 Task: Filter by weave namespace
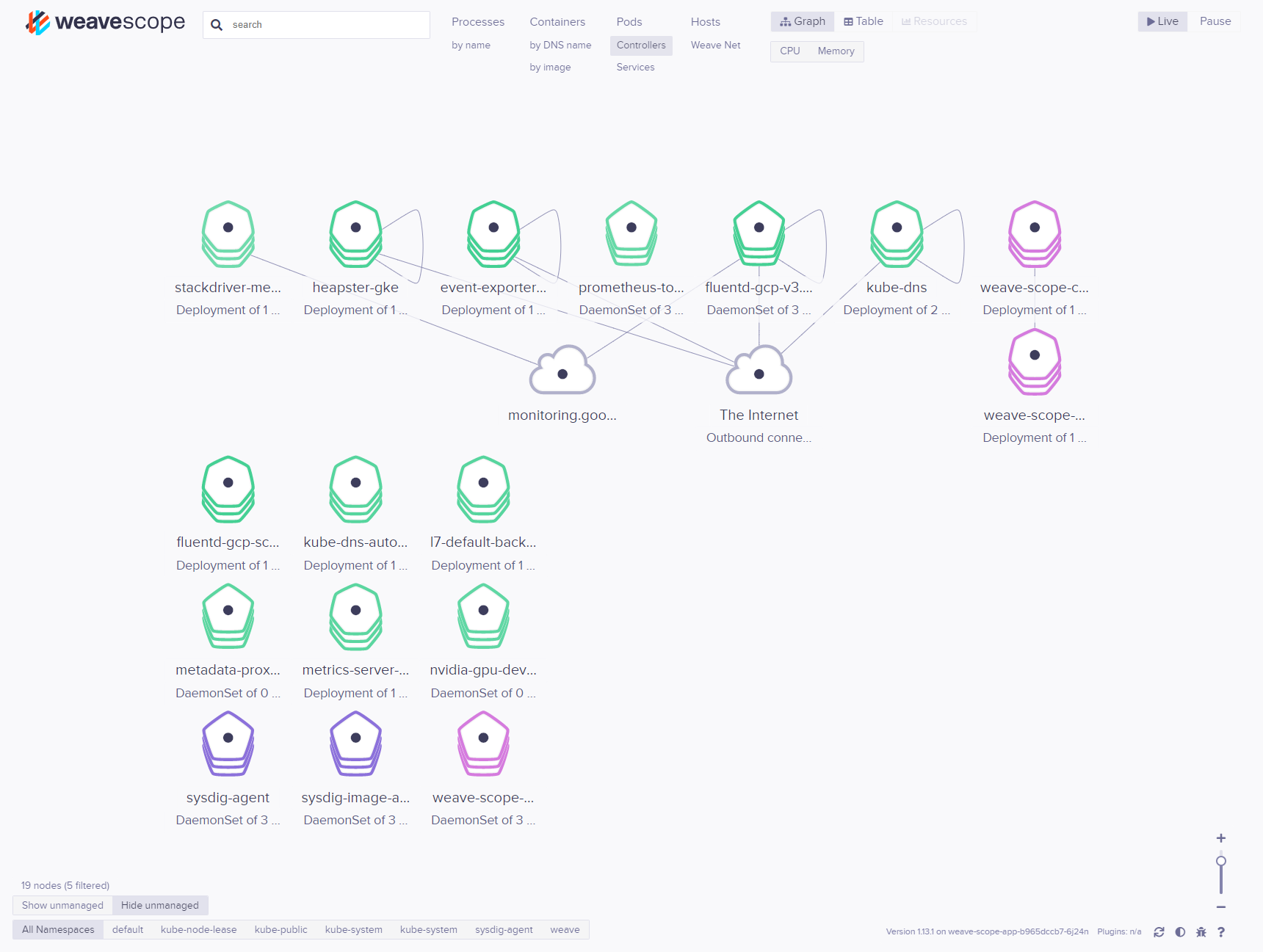pyautogui.click(x=565, y=929)
